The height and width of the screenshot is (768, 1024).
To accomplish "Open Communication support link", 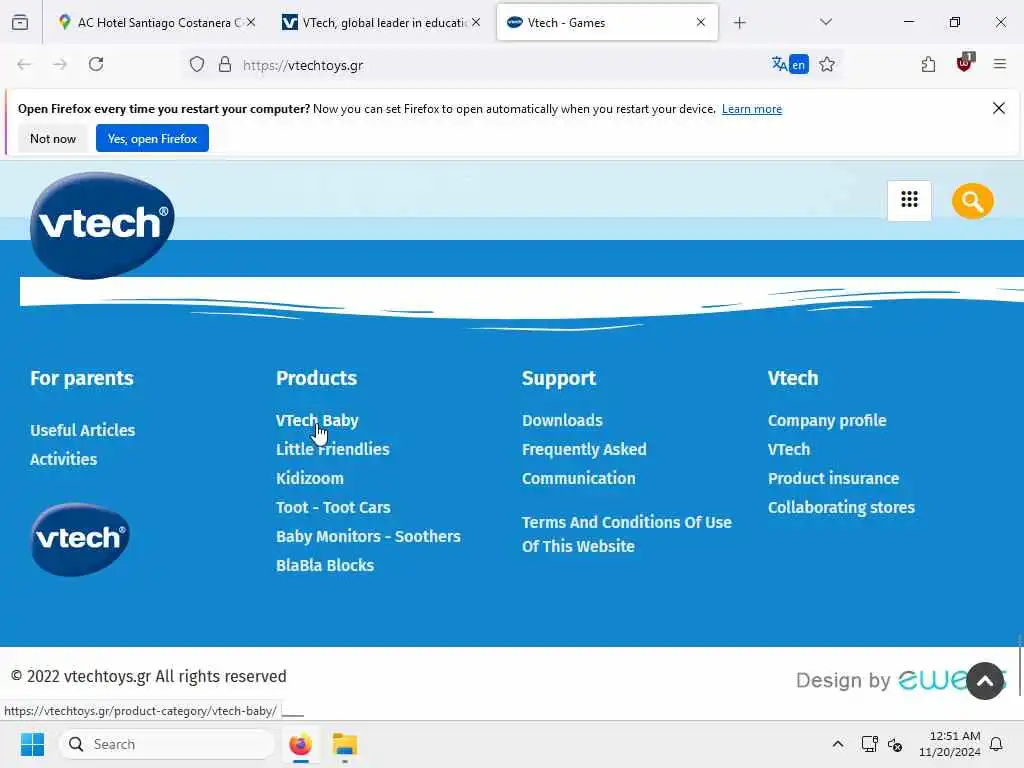I will click(579, 478).
